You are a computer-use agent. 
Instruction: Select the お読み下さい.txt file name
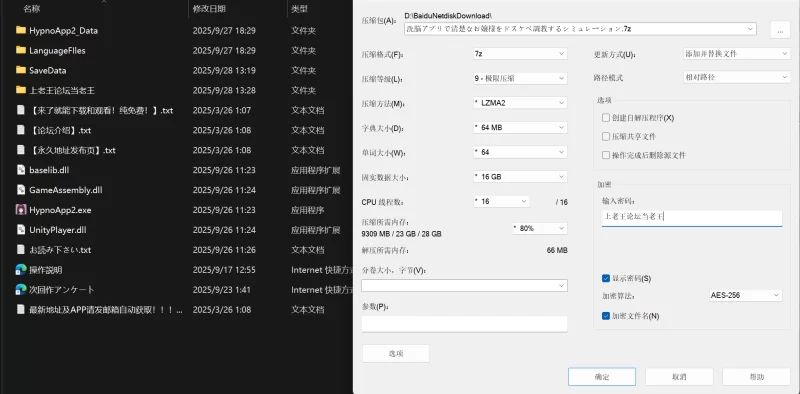tap(60, 250)
